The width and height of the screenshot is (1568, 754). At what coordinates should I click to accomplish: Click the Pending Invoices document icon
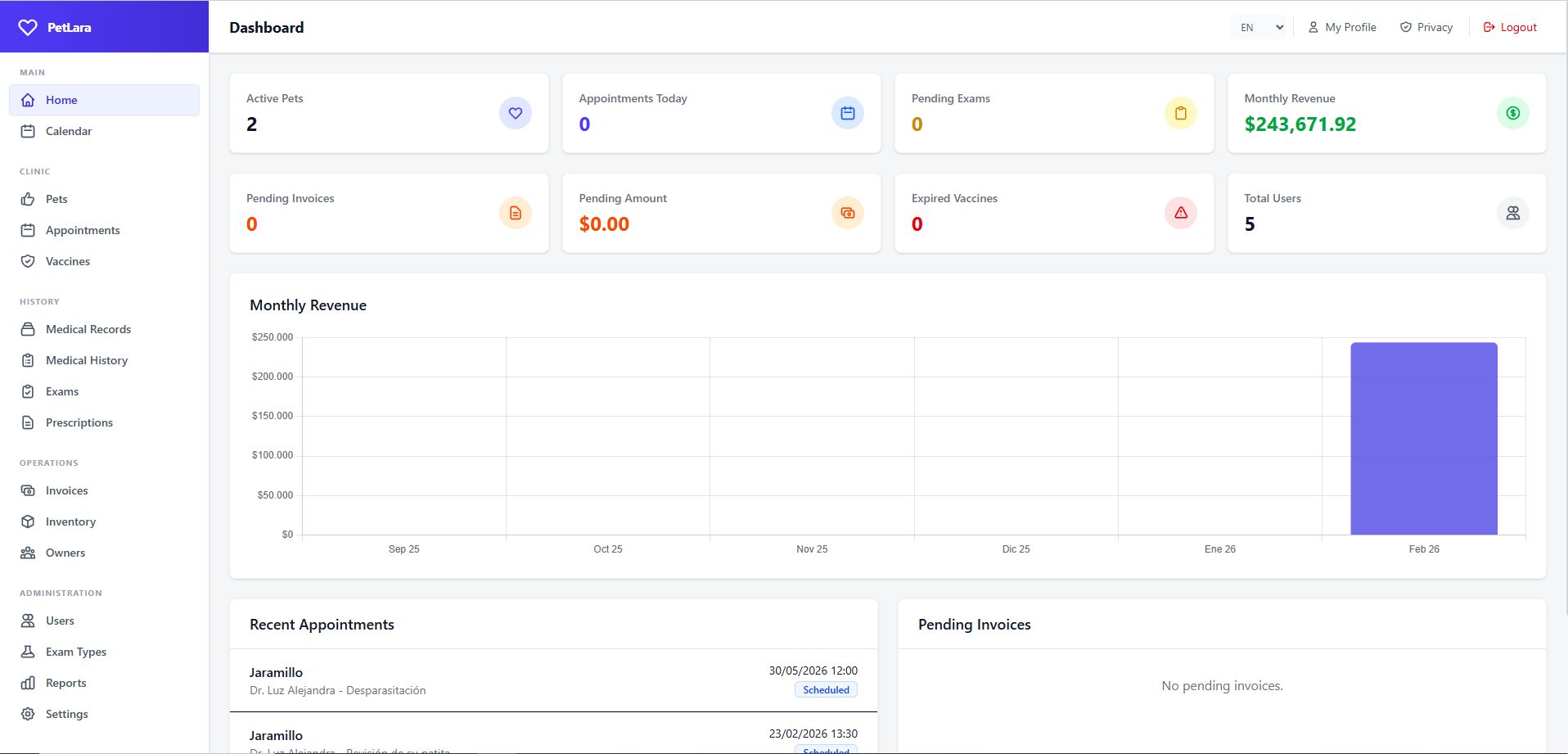click(515, 213)
